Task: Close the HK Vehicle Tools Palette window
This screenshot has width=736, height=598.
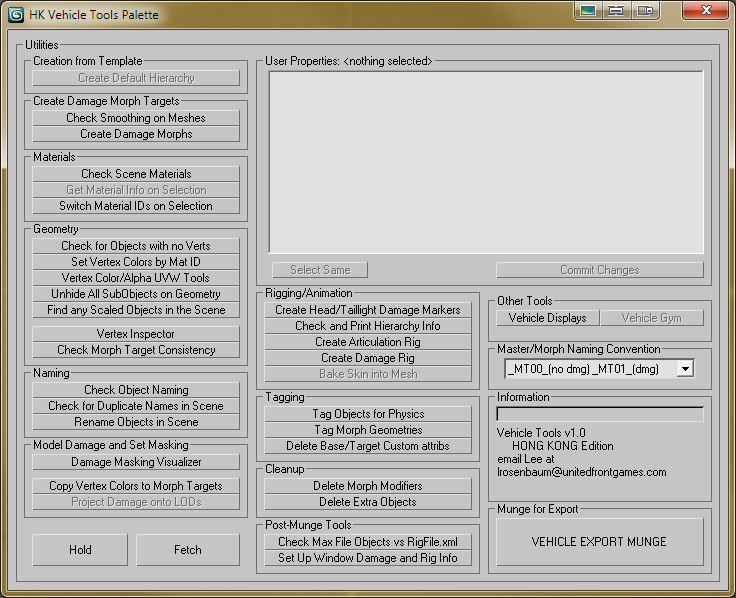Action: [705, 10]
